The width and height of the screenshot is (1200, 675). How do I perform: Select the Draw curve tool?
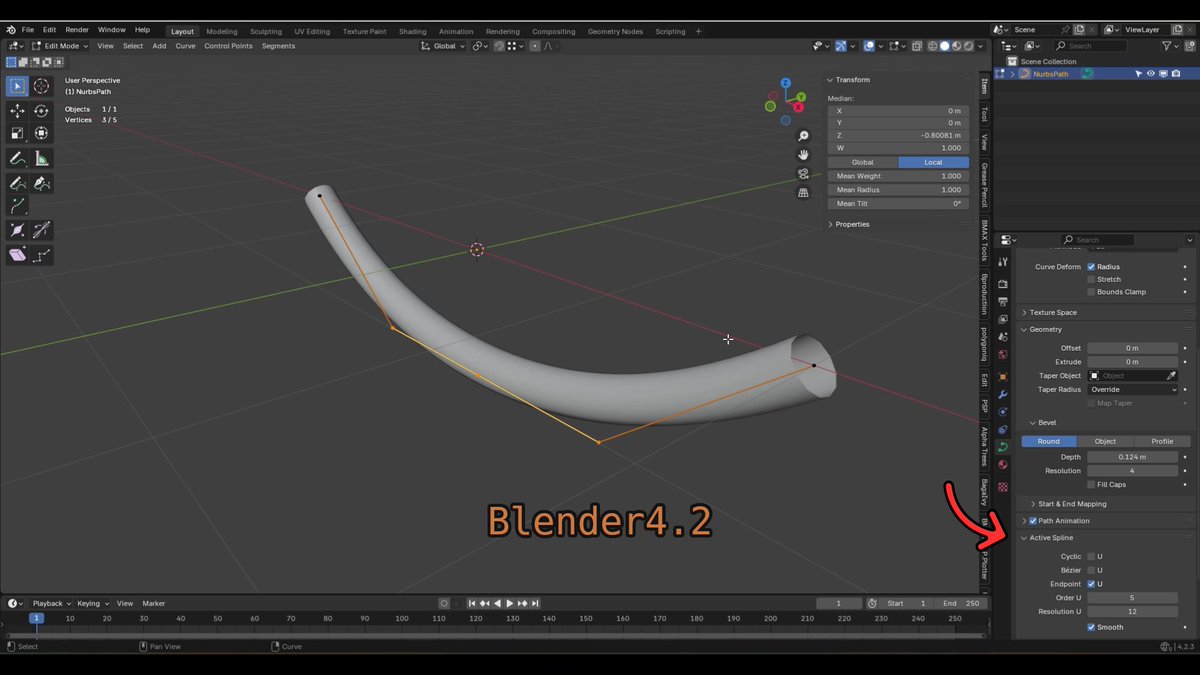[17, 183]
